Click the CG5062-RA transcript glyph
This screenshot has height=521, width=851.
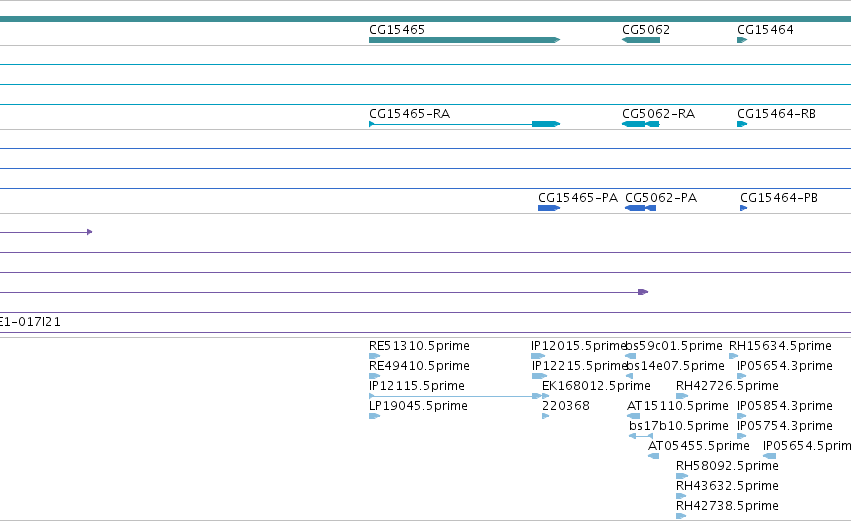click(x=641, y=124)
